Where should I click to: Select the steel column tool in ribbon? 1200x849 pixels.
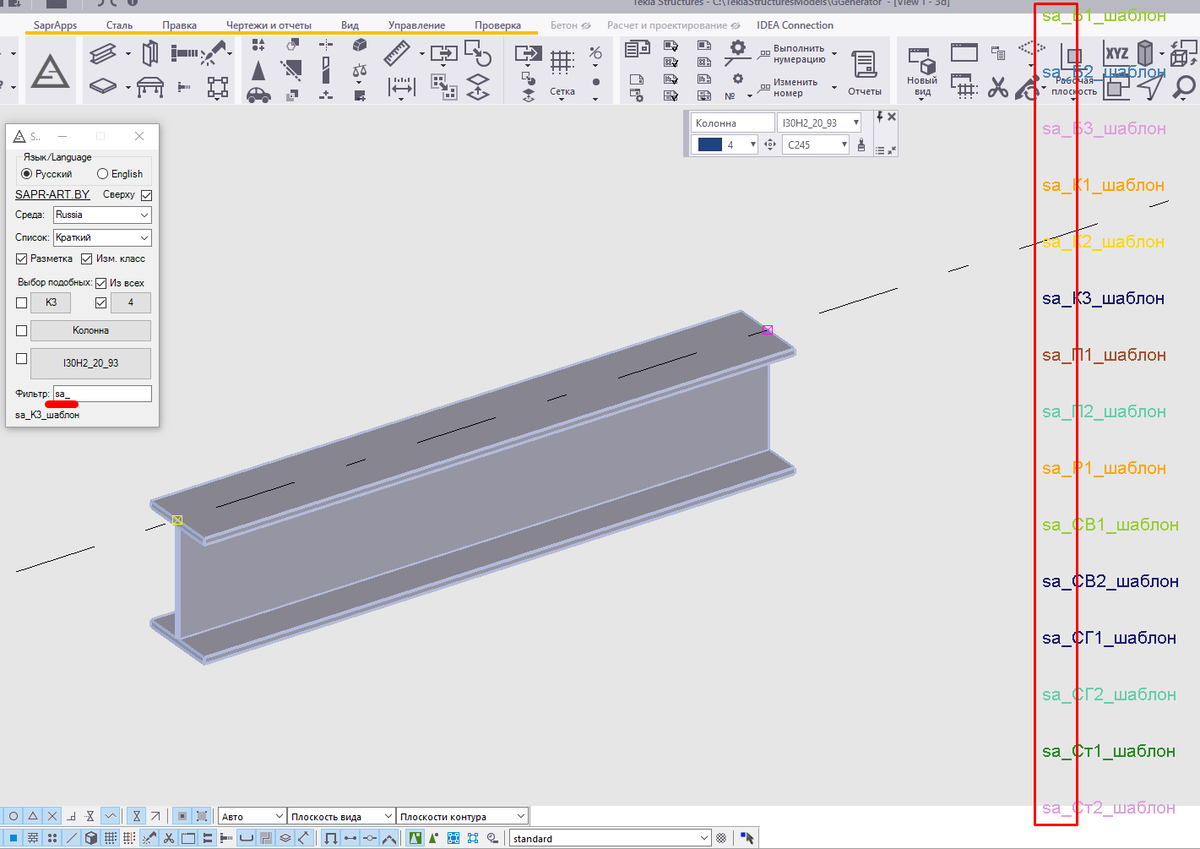point(151,52)
